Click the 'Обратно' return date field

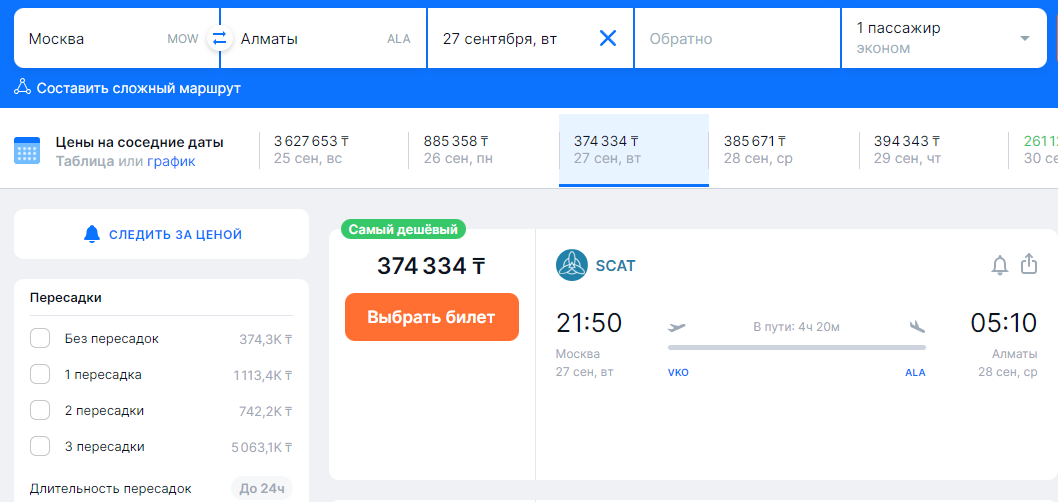click(736, 39)
